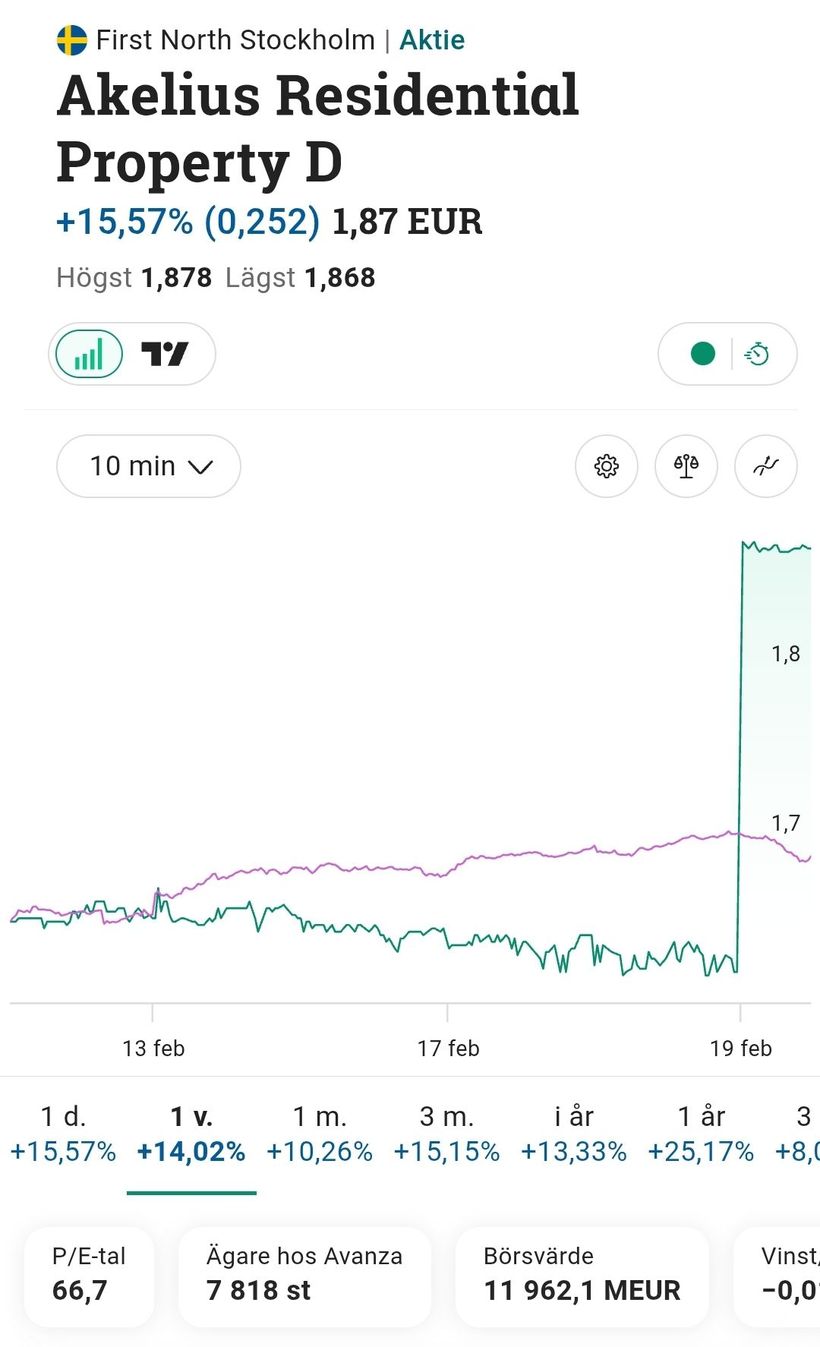Switch to TradingView chart mode
The height and width of the screenshot is (1347, 820).
pos(165,354)
